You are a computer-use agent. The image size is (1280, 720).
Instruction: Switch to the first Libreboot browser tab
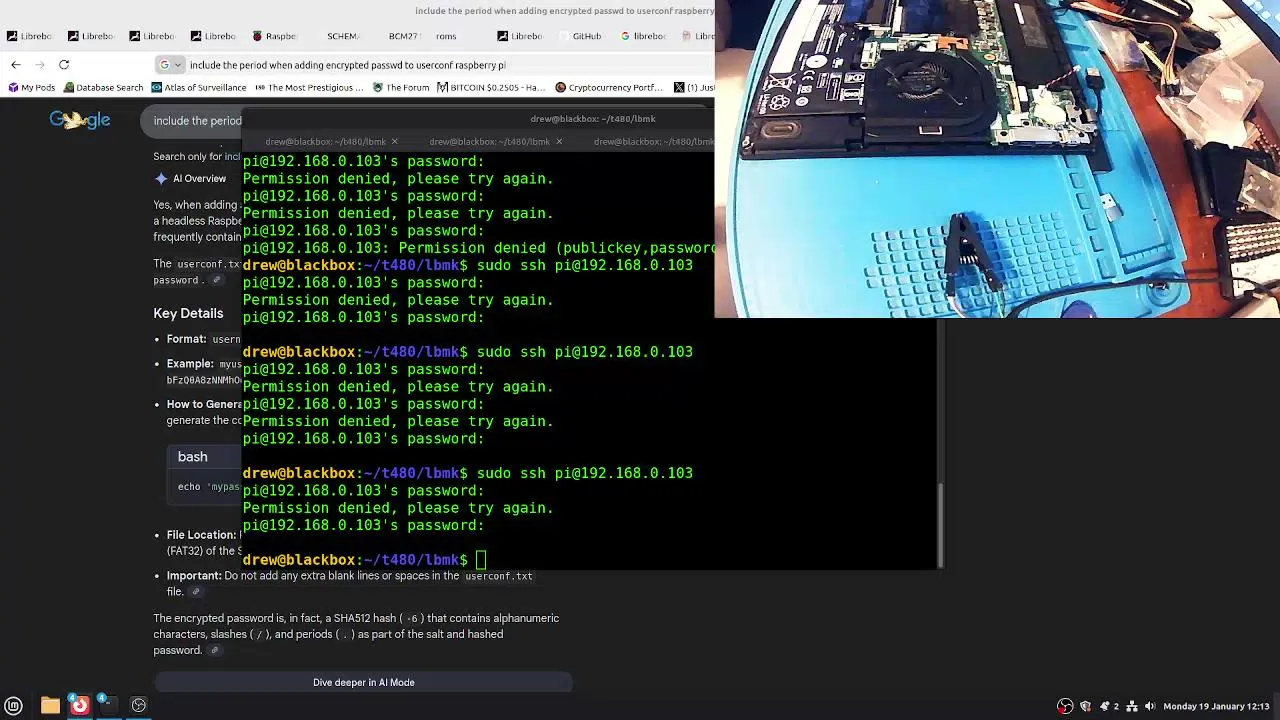point(30,36)
